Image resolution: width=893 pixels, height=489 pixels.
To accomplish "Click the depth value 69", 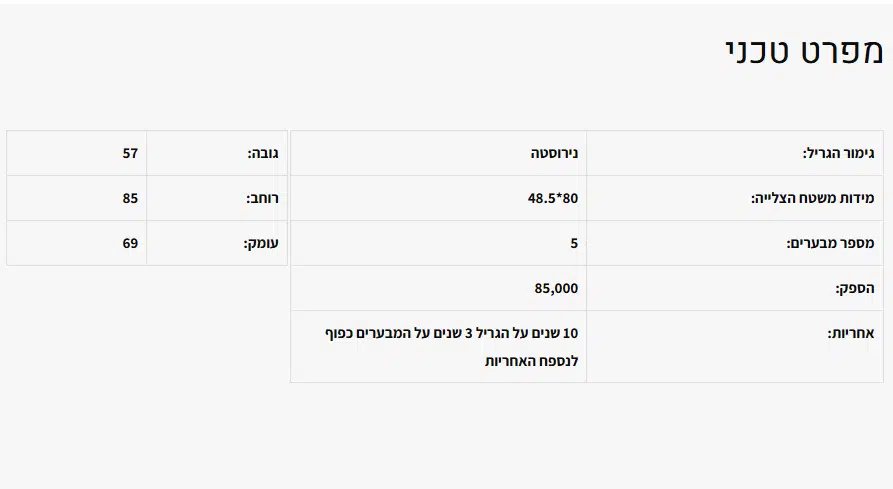I will (130, 243).
